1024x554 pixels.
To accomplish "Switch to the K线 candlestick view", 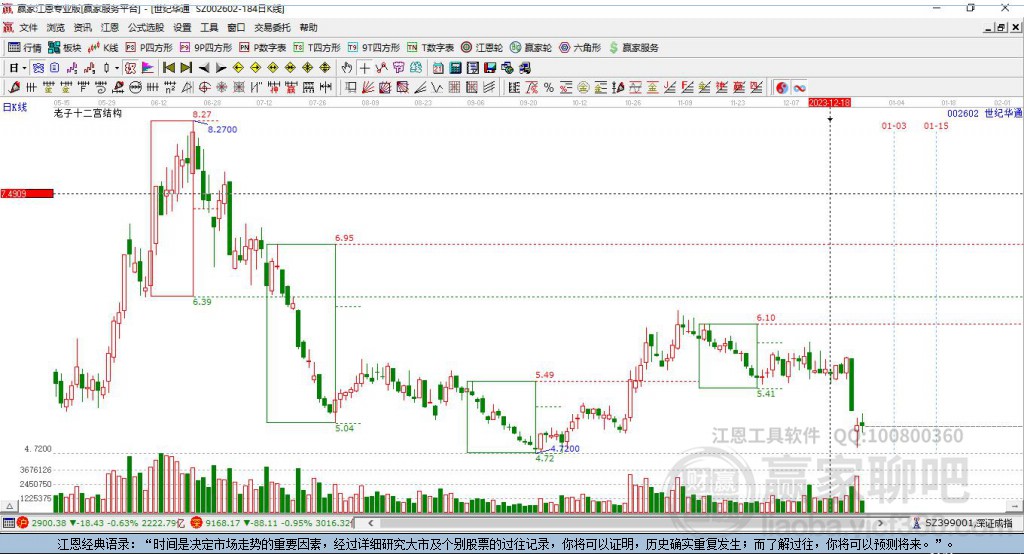I will click(x=103, y=48).
